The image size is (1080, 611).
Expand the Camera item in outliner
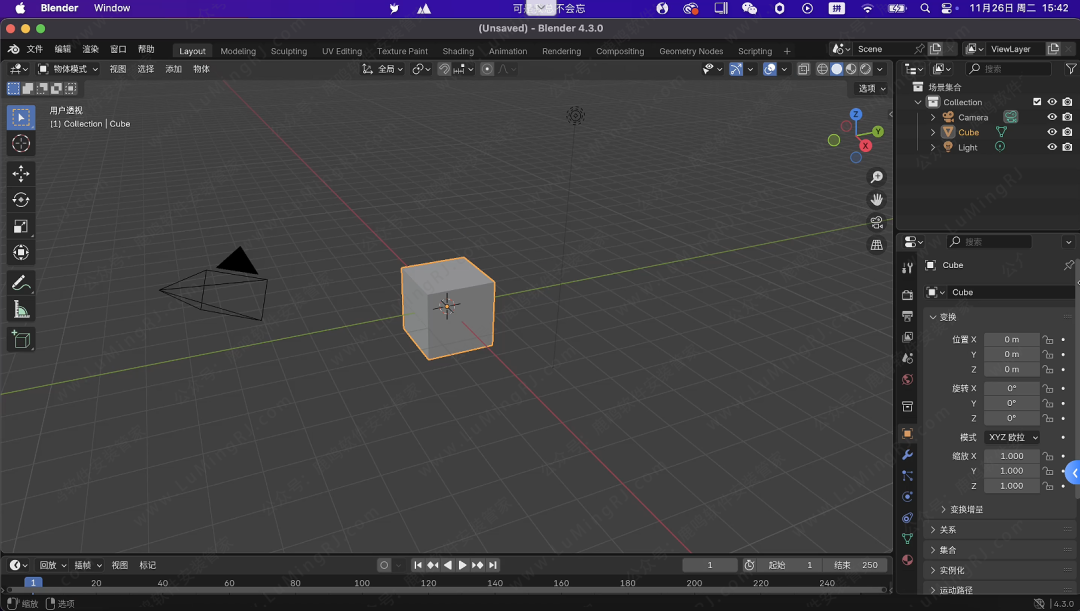coord(933,117)
